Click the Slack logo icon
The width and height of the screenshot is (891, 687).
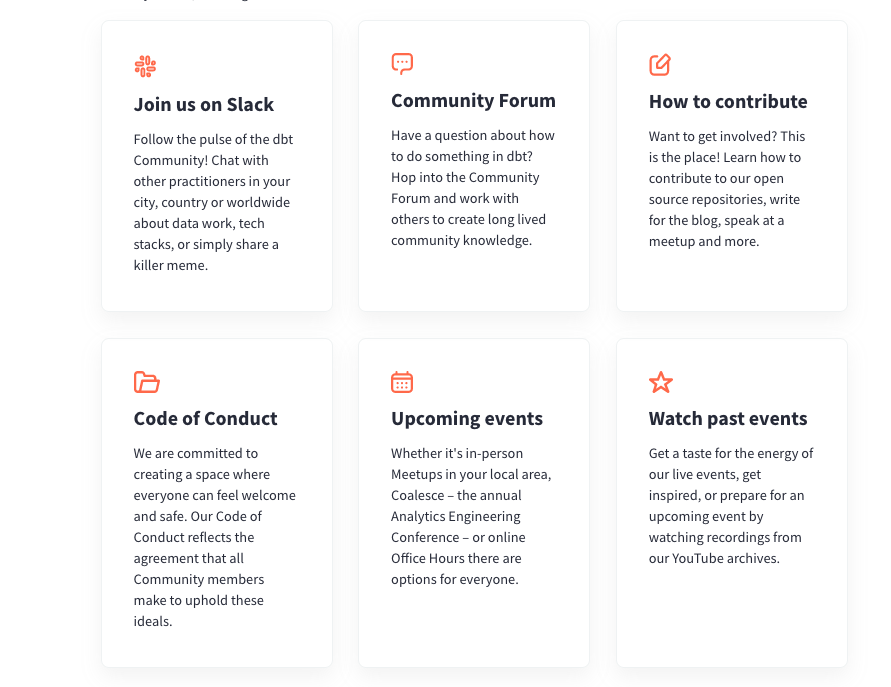tap(145, 65)
